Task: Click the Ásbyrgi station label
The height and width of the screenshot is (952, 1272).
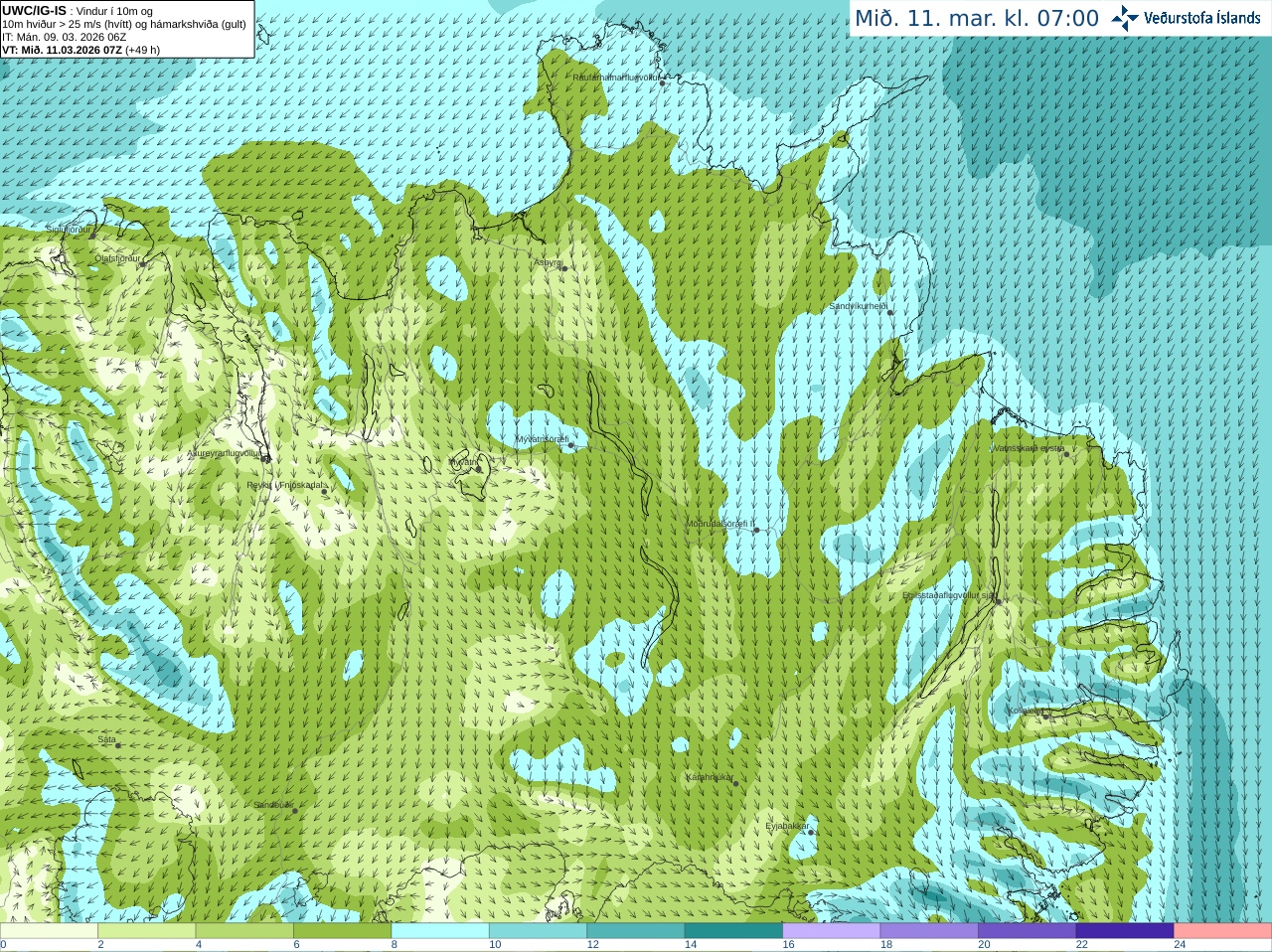Action: pos(548,262)
